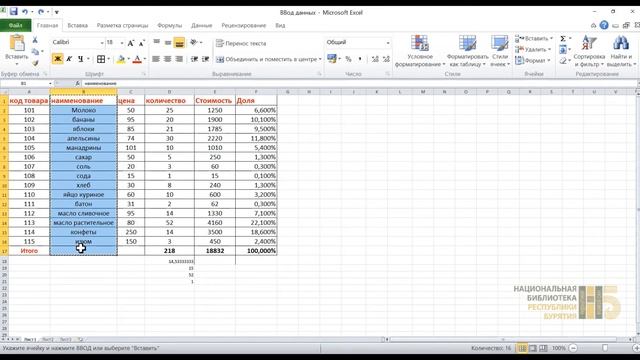
Task: Click the Cut scissors icon
Action: click(x=35, y=40)
